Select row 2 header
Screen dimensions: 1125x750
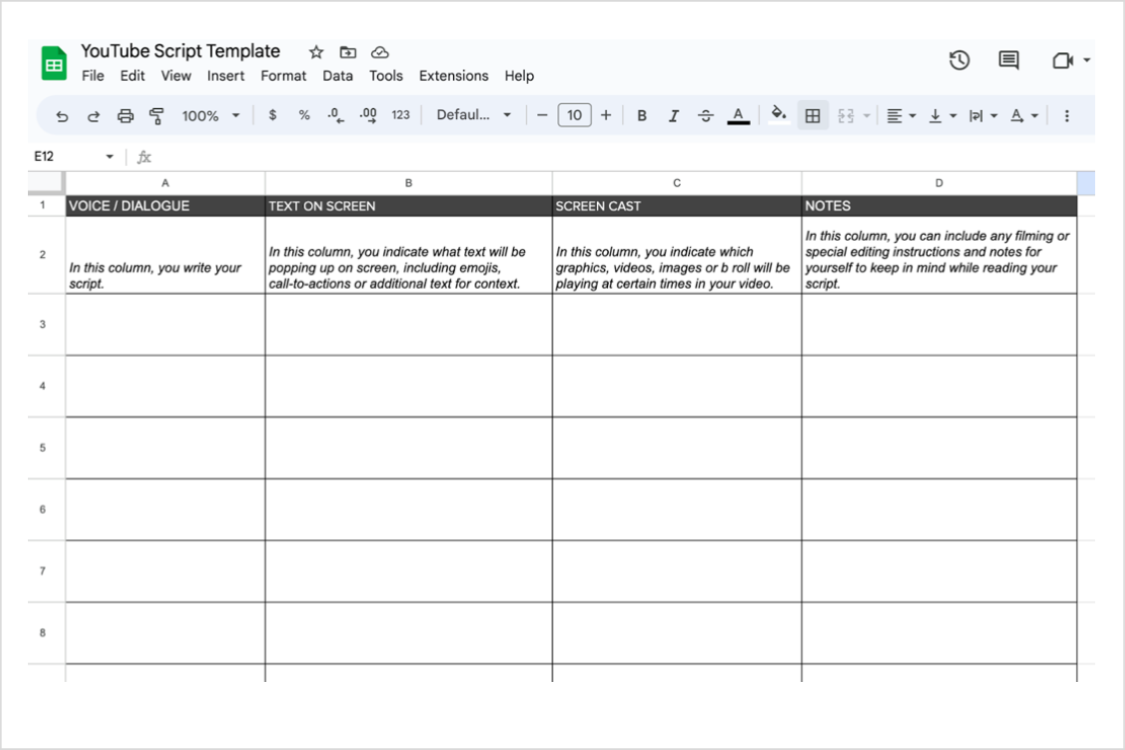pos(43,255)
